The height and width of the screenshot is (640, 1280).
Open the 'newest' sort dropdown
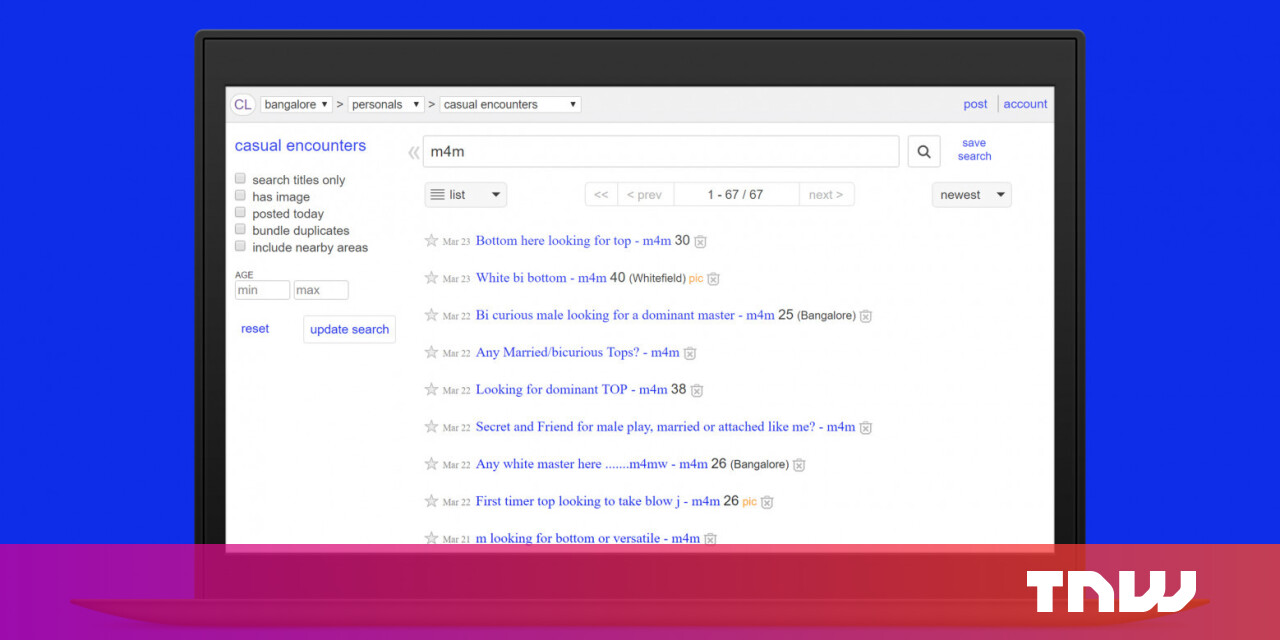pos(971,195)
